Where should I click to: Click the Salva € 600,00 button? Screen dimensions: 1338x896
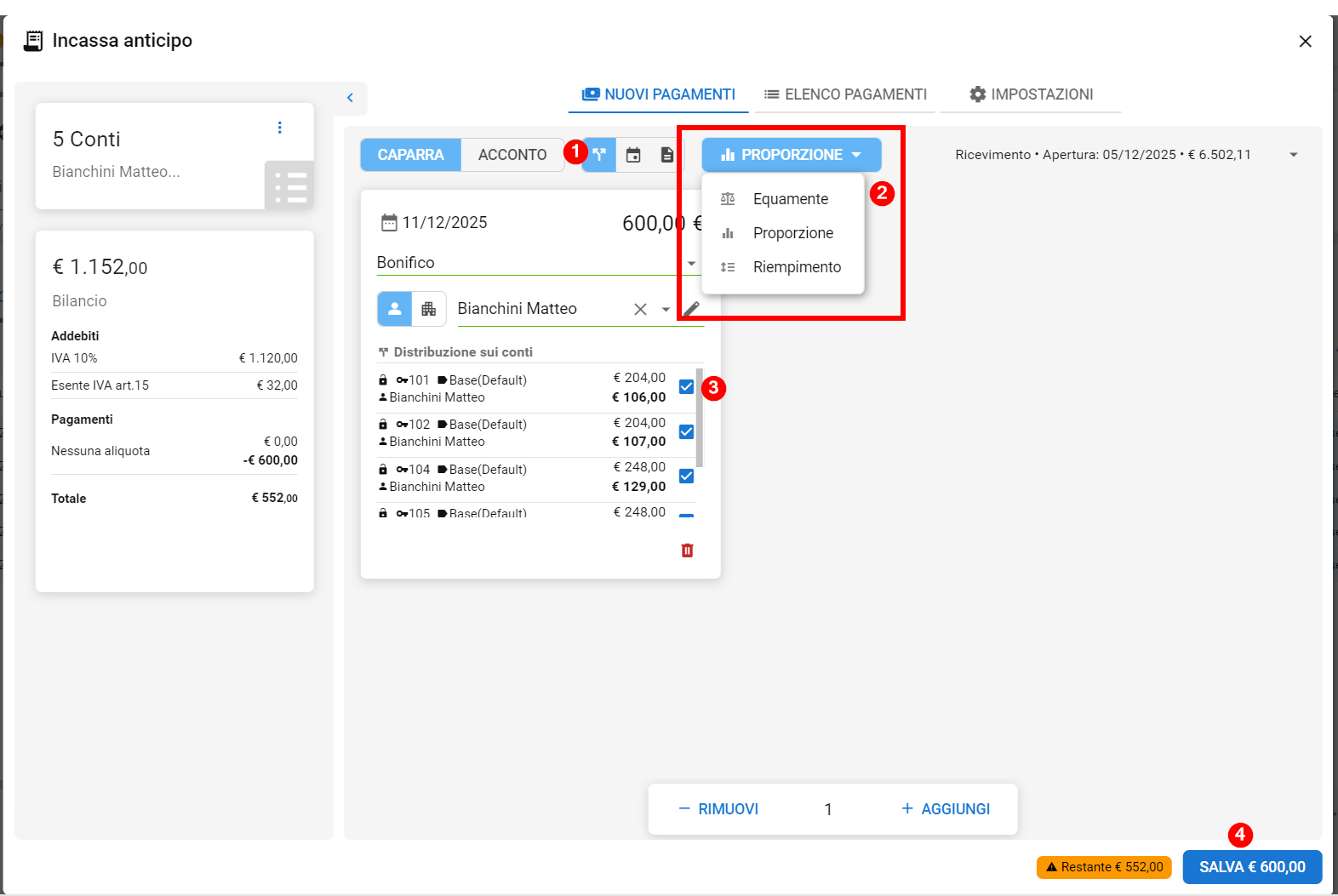[x=1251, y=867]
